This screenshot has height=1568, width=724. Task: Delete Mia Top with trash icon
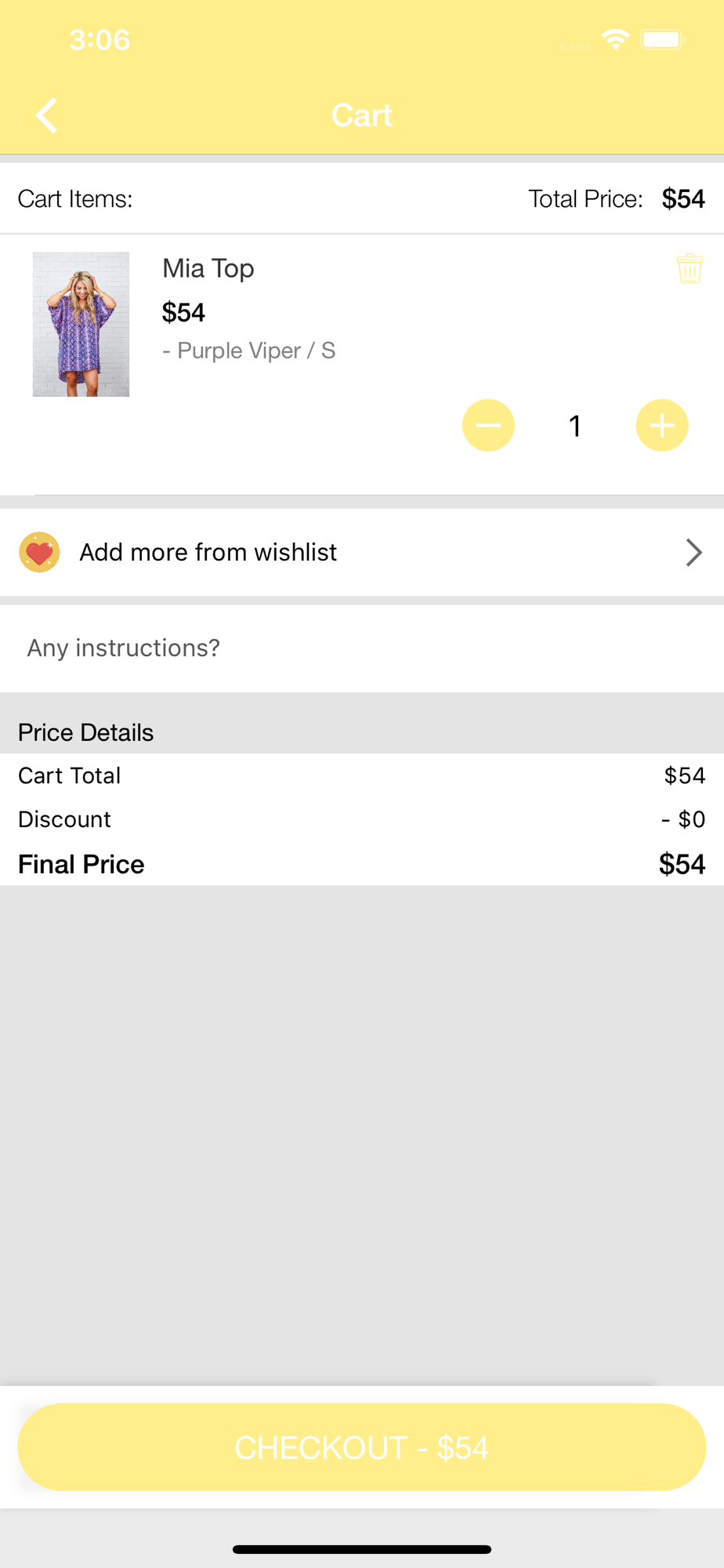click(690, 269)
